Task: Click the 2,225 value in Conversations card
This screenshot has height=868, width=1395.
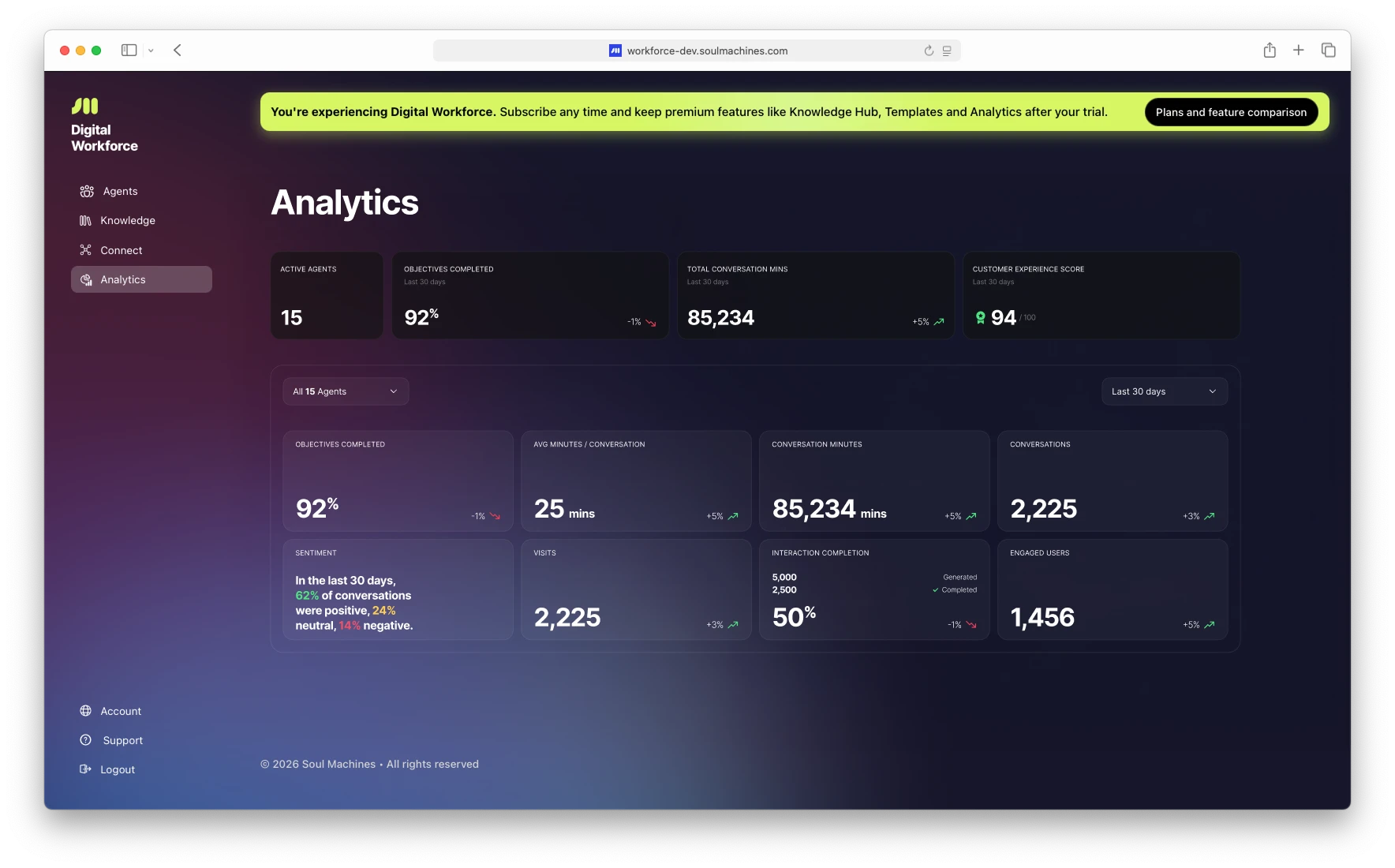Action: point(1043,509)
